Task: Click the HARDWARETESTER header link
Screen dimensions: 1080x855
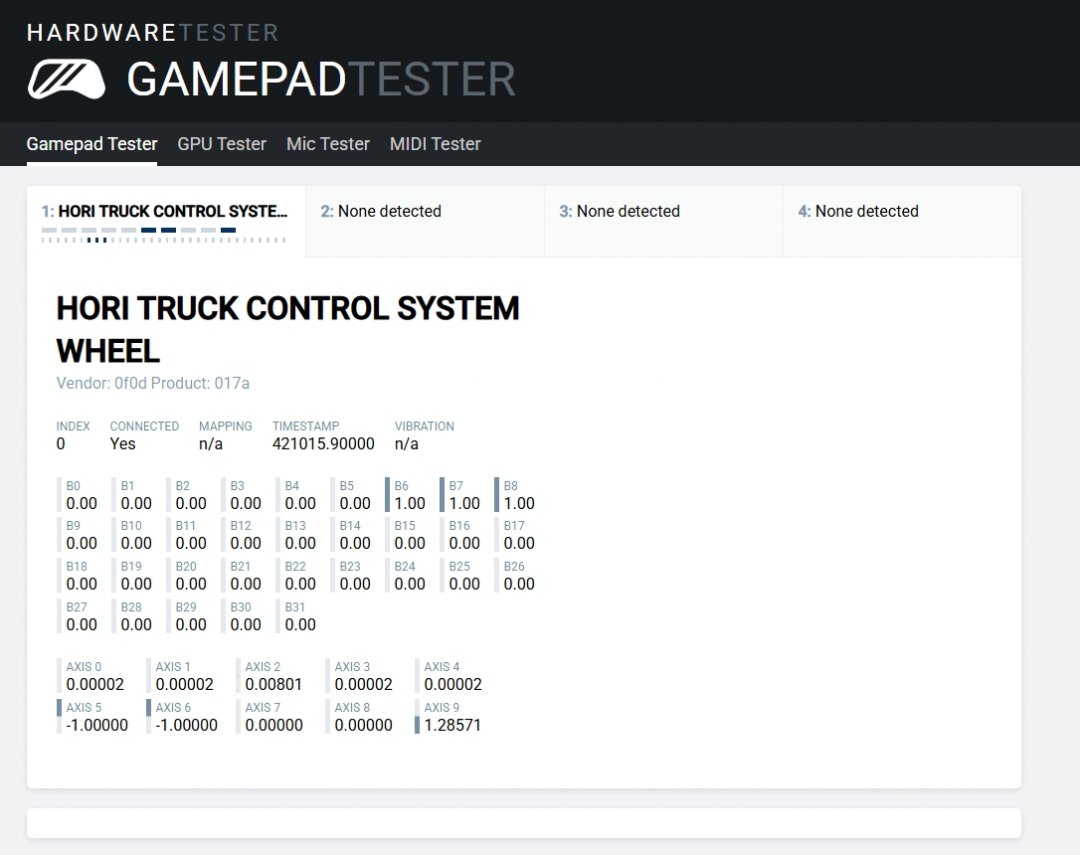Action: pyautogui.click(x=152, y=32)
